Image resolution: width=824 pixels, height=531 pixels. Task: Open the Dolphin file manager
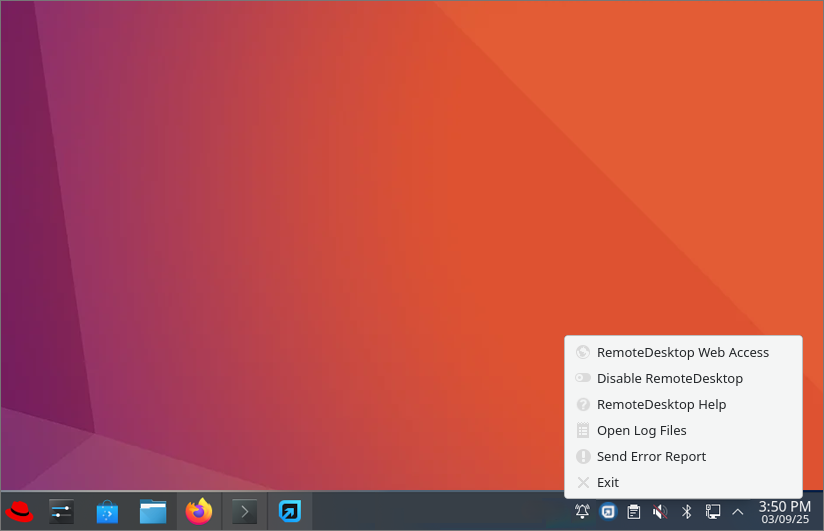[153, 512]
